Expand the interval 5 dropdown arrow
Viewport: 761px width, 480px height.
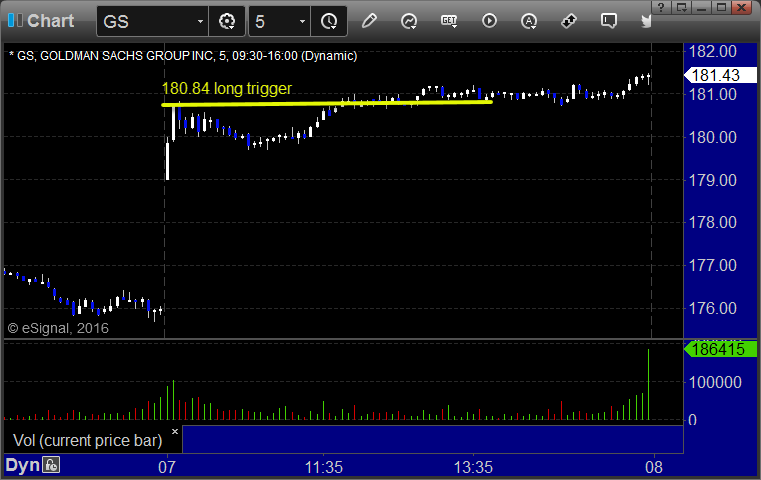tap(302, 21)
